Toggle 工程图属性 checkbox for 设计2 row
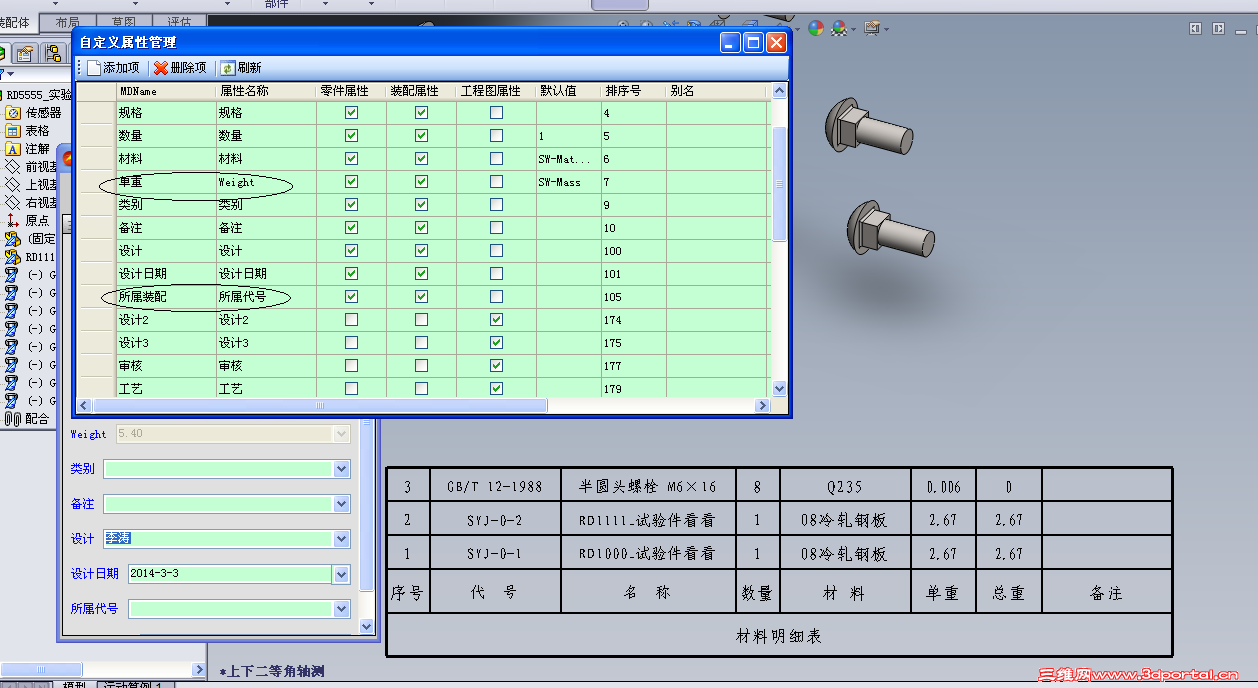Image resolution: width=1258 pixels, height=688 pixels. pyautogui.click(x=496, y=320)
